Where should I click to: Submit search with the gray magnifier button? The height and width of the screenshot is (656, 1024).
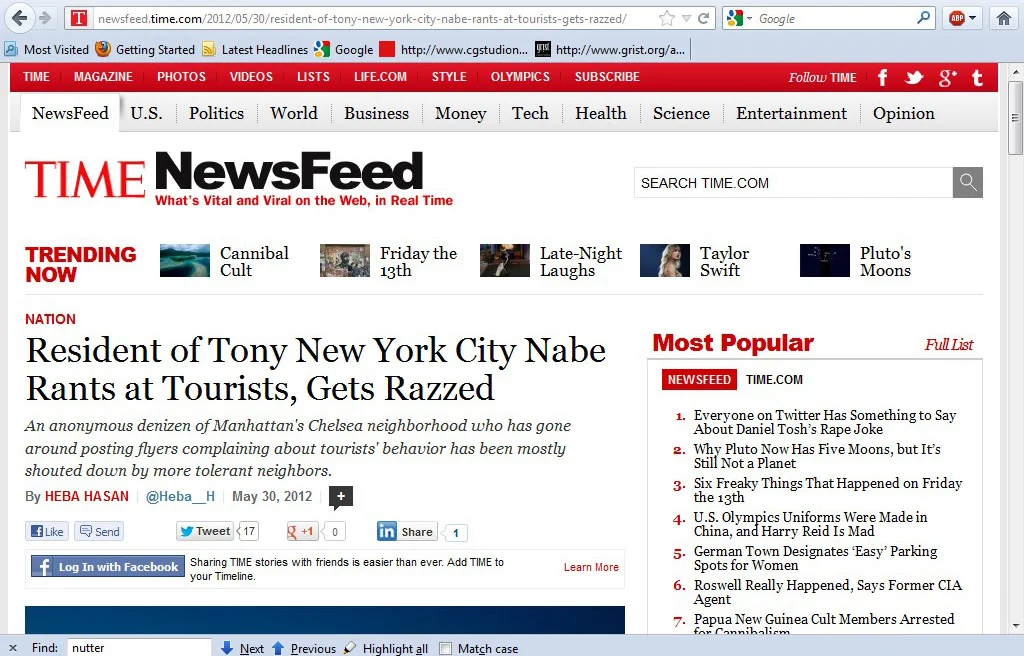pos(968,182)
